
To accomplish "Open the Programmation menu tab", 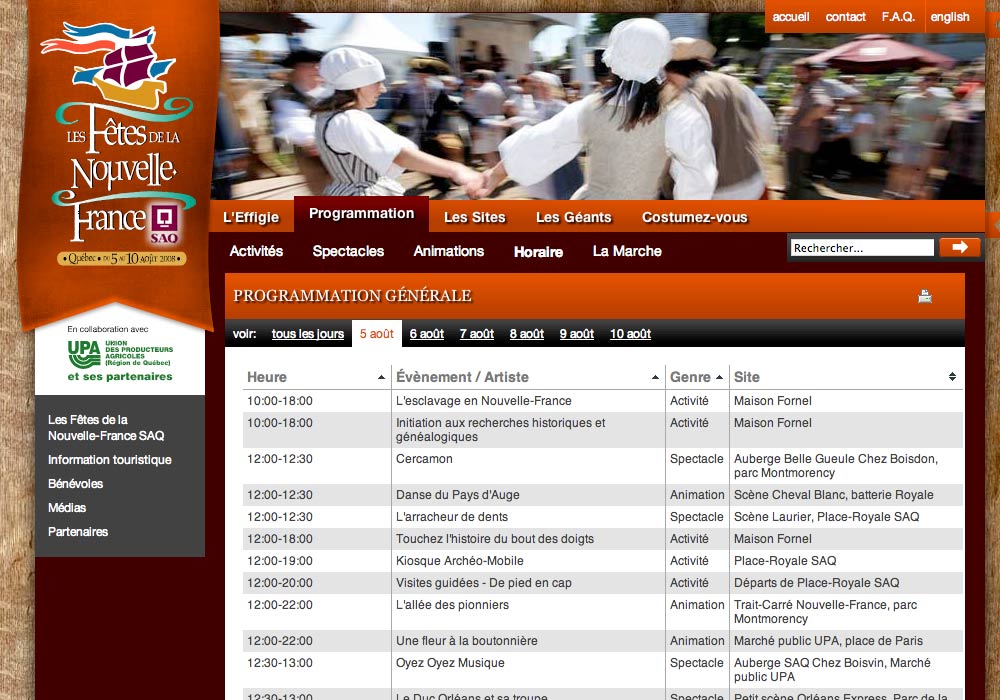I will coord(361,214).
